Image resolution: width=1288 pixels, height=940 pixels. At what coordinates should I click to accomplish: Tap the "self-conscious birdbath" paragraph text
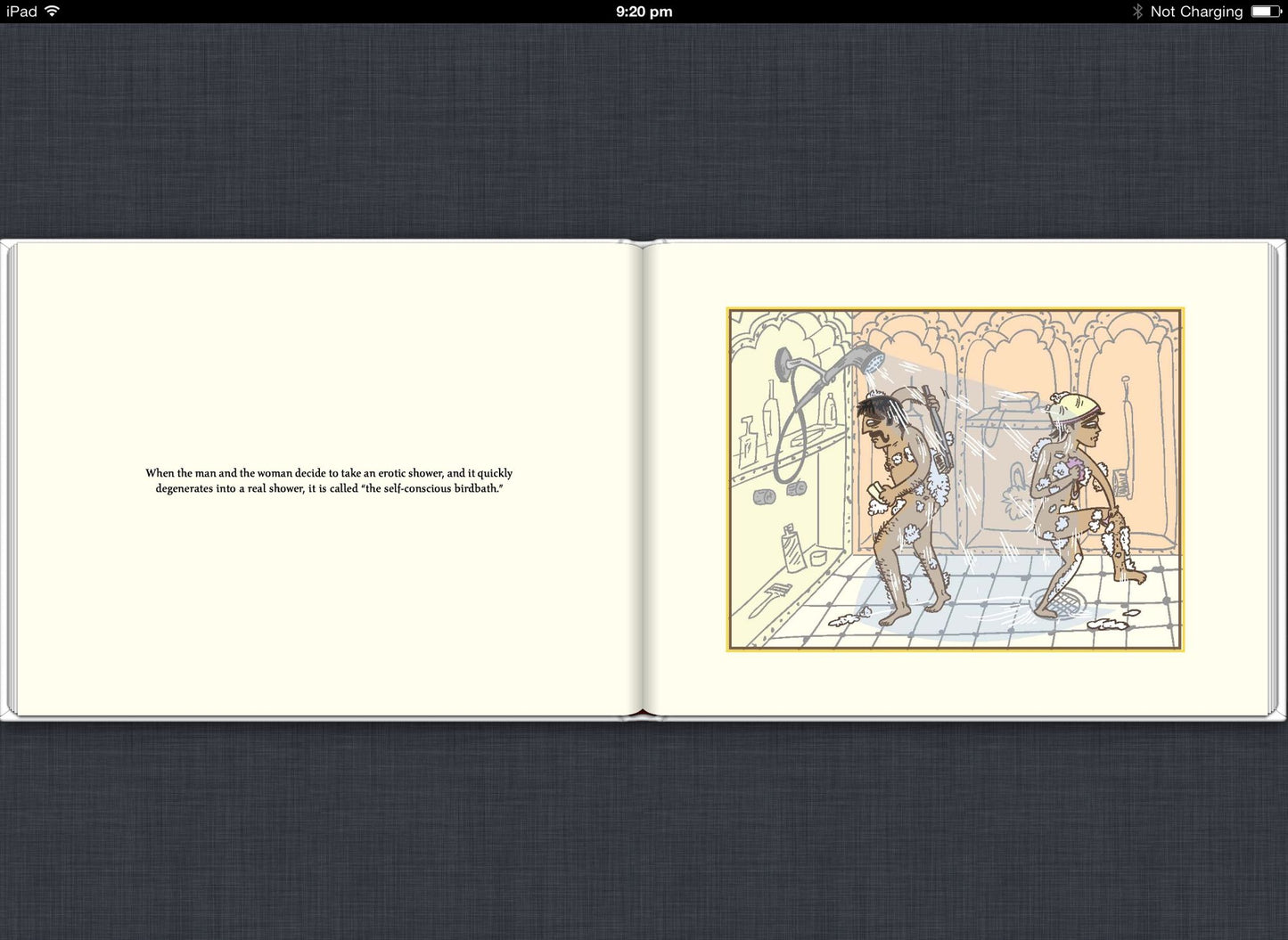(329, 480)
